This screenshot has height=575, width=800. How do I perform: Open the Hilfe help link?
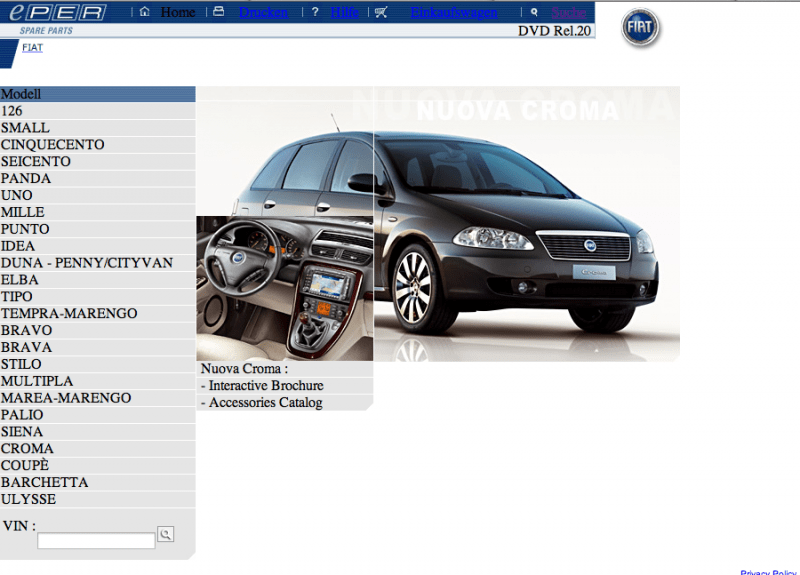(x=345, y=12)
